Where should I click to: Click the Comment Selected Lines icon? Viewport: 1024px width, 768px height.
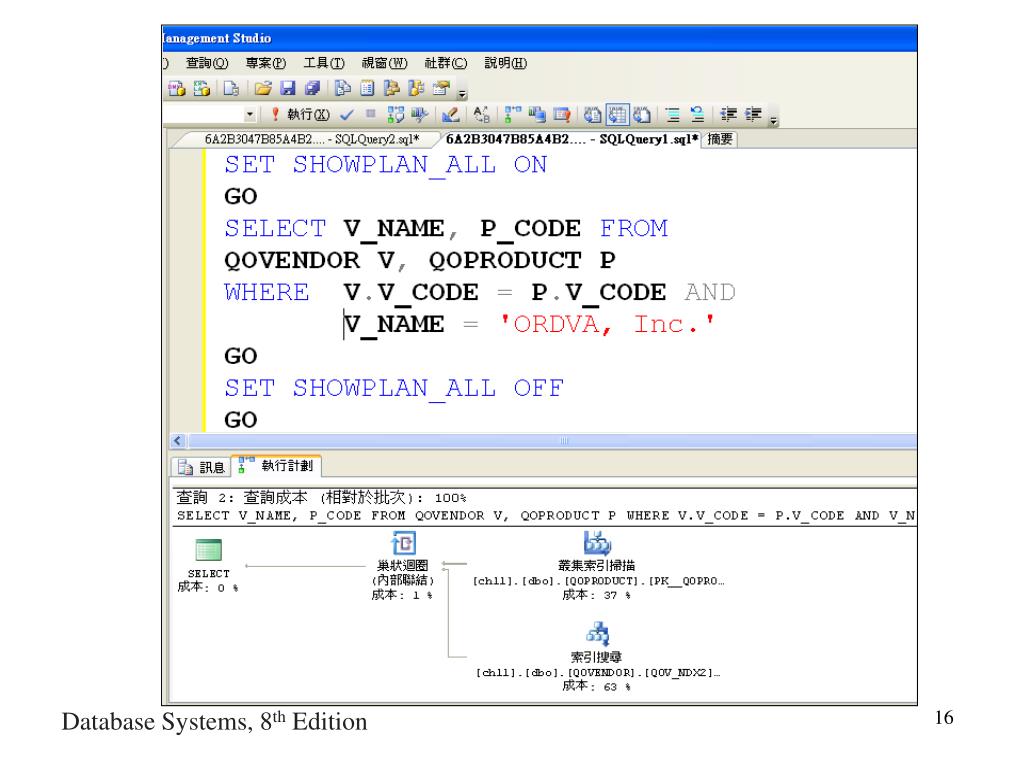pos(673,115)
